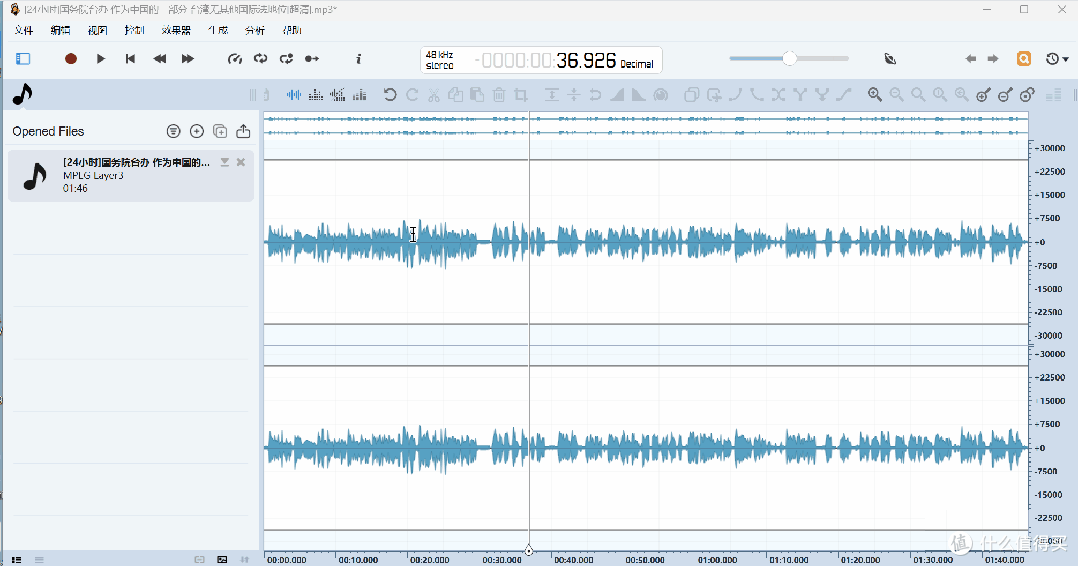This screenshot has height=566, width=1078.
Task: Jump to start of audio
Action: point(130,59)
